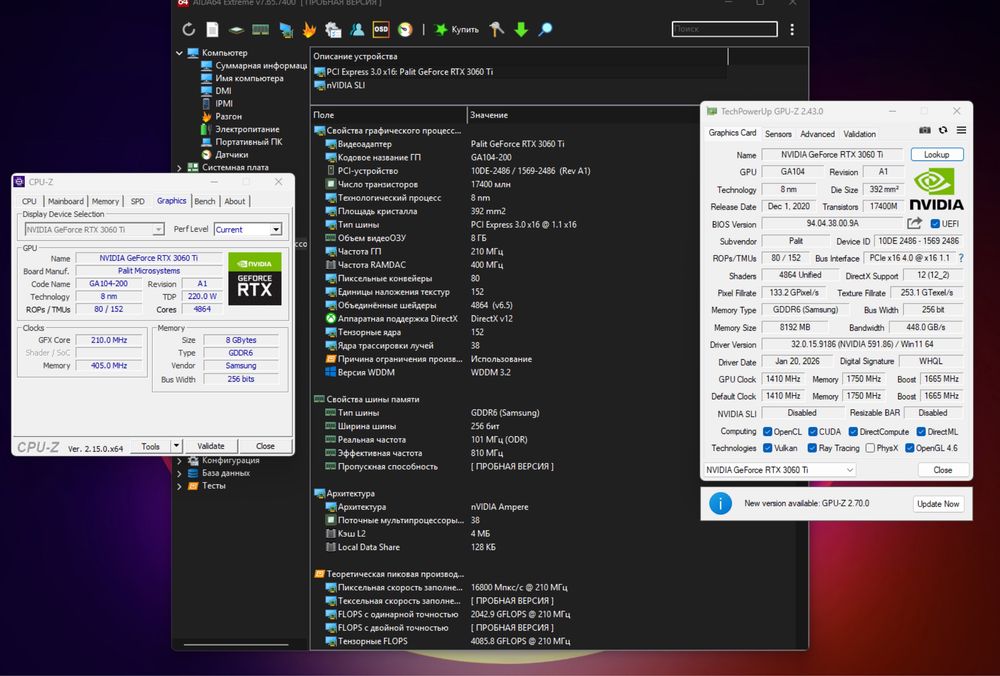The width and height of the screenshot is (1000, 676).
Task: Enable the PhysX checkbox
Action: coord(870,448)
